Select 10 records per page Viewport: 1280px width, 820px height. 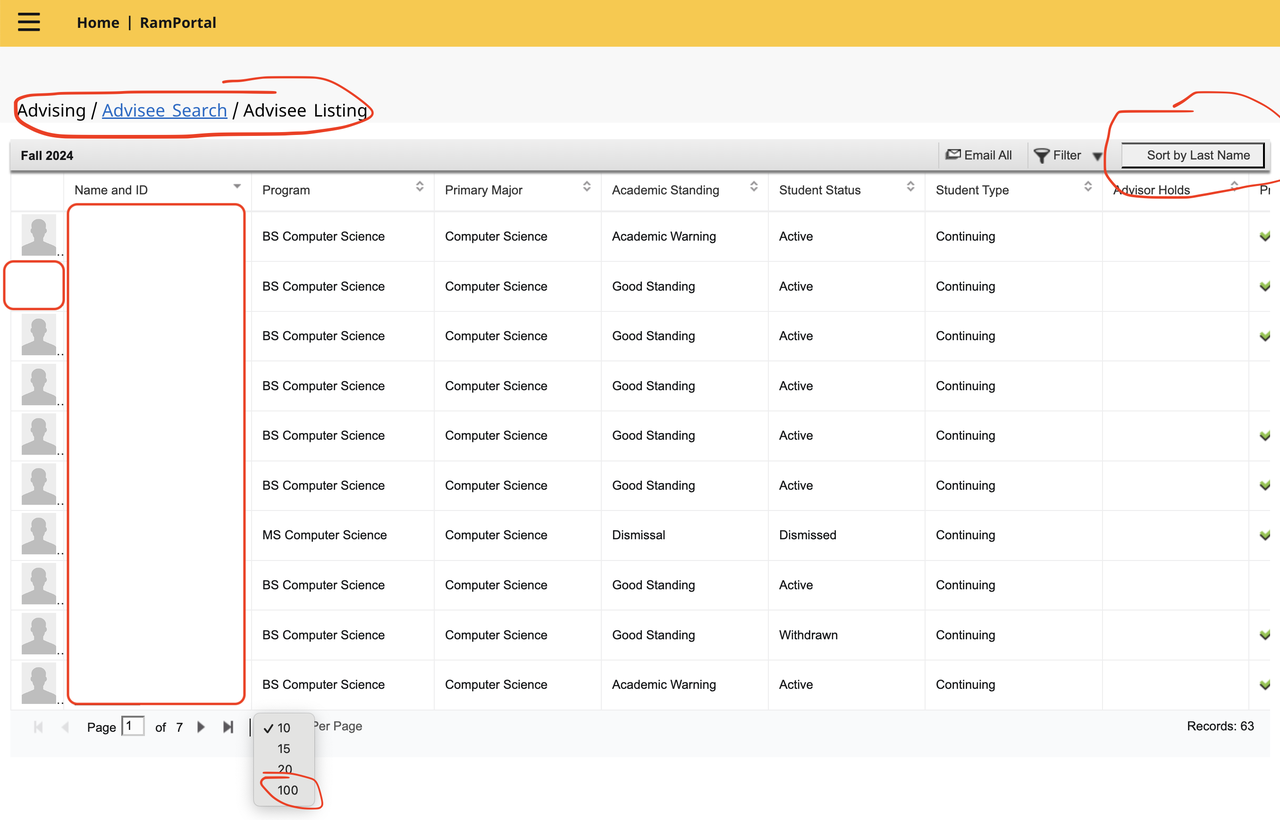coord(284,728)
